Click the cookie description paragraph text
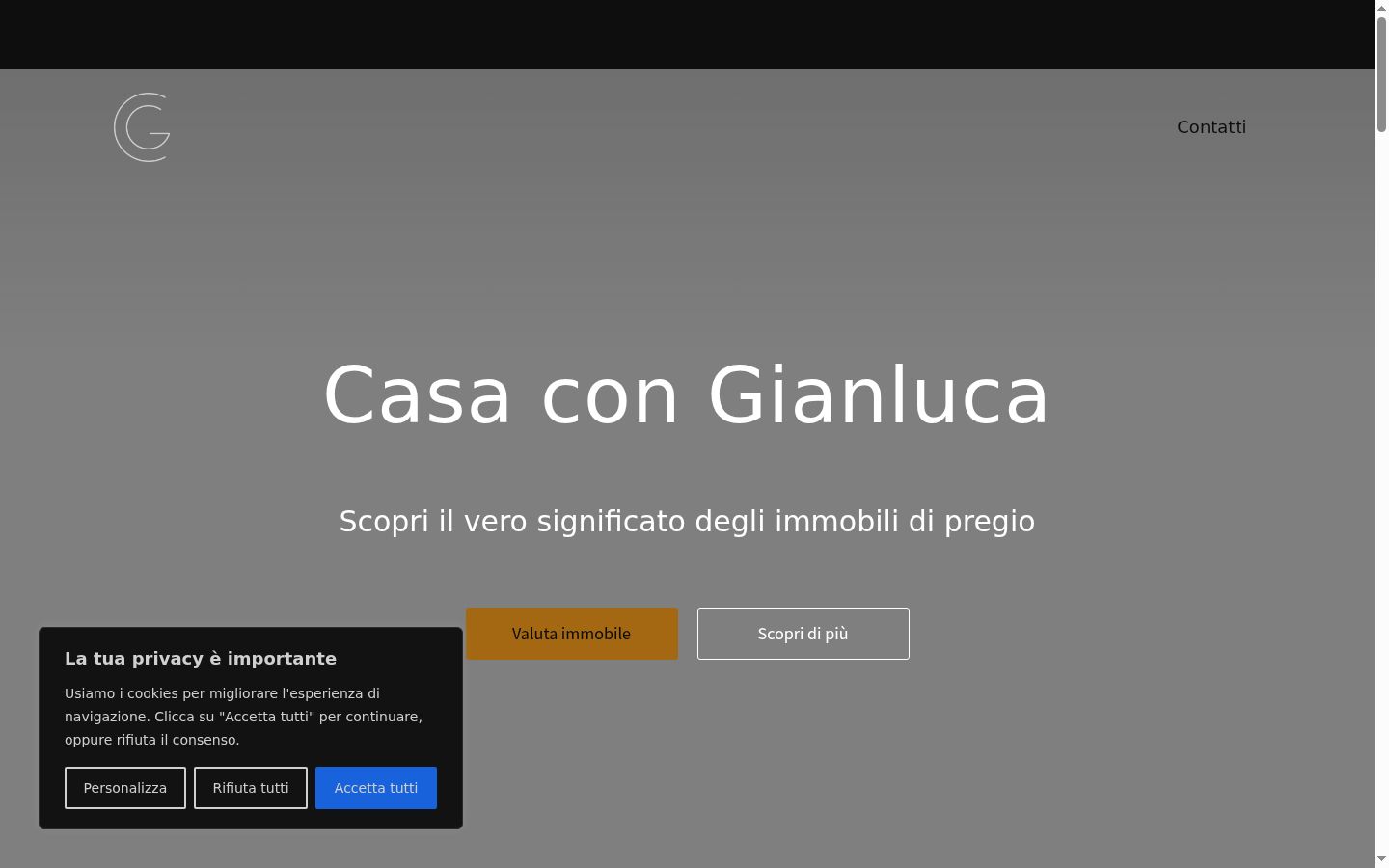The image size is (1389, 868). 244,717
